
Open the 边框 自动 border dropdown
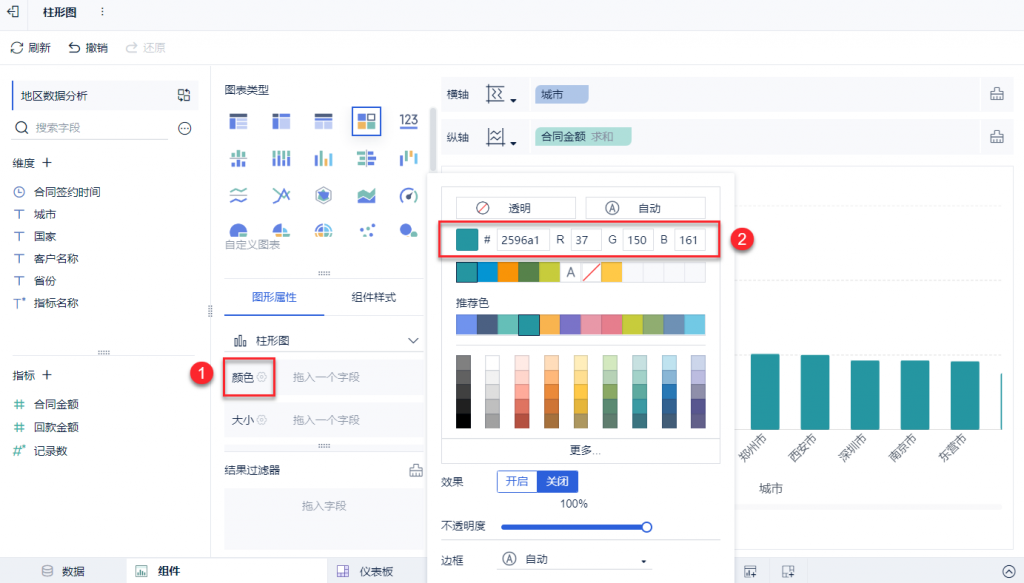[x=575, y=559]
